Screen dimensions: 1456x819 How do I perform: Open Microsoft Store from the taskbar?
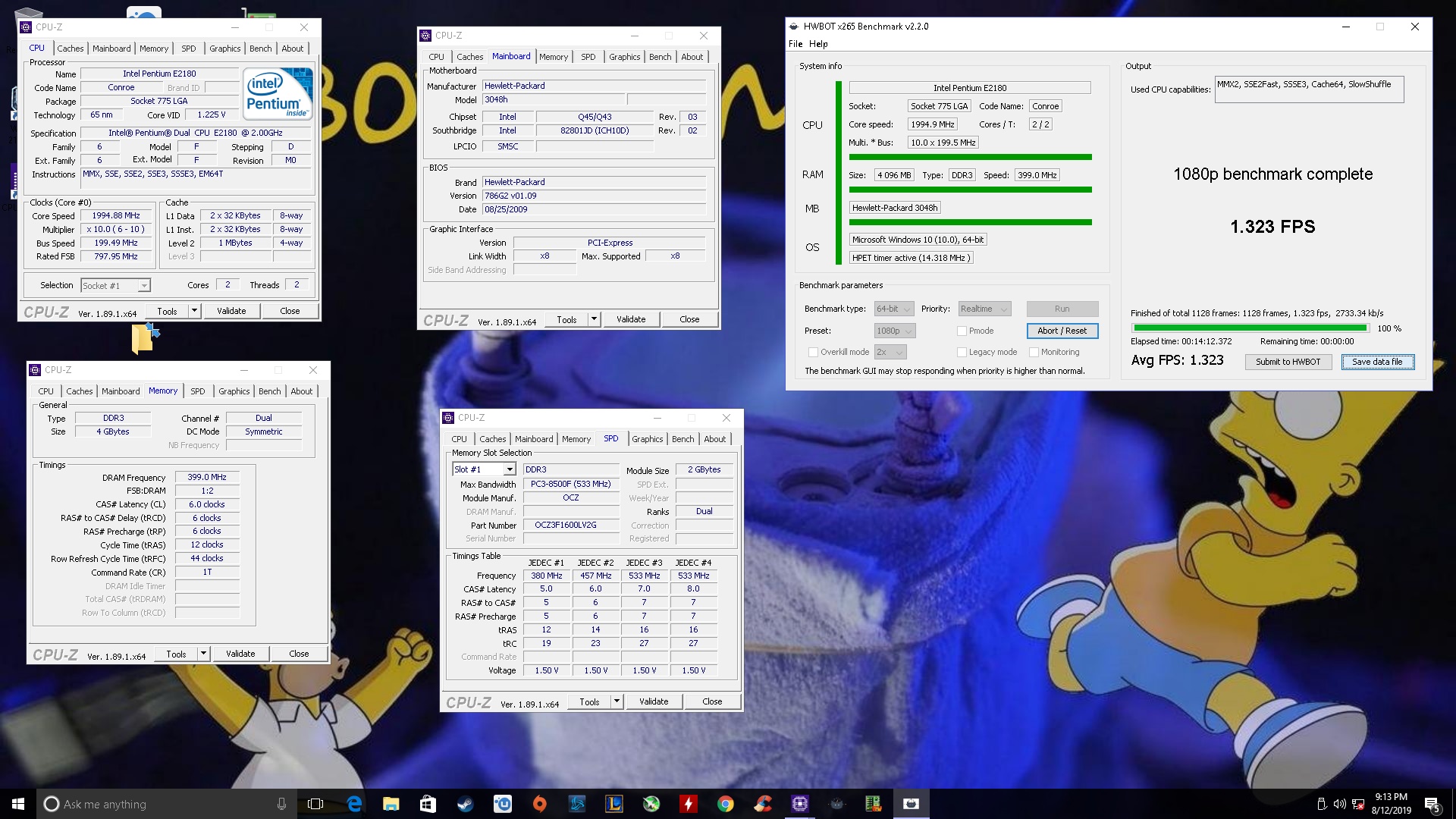click(x=428, y=804)
